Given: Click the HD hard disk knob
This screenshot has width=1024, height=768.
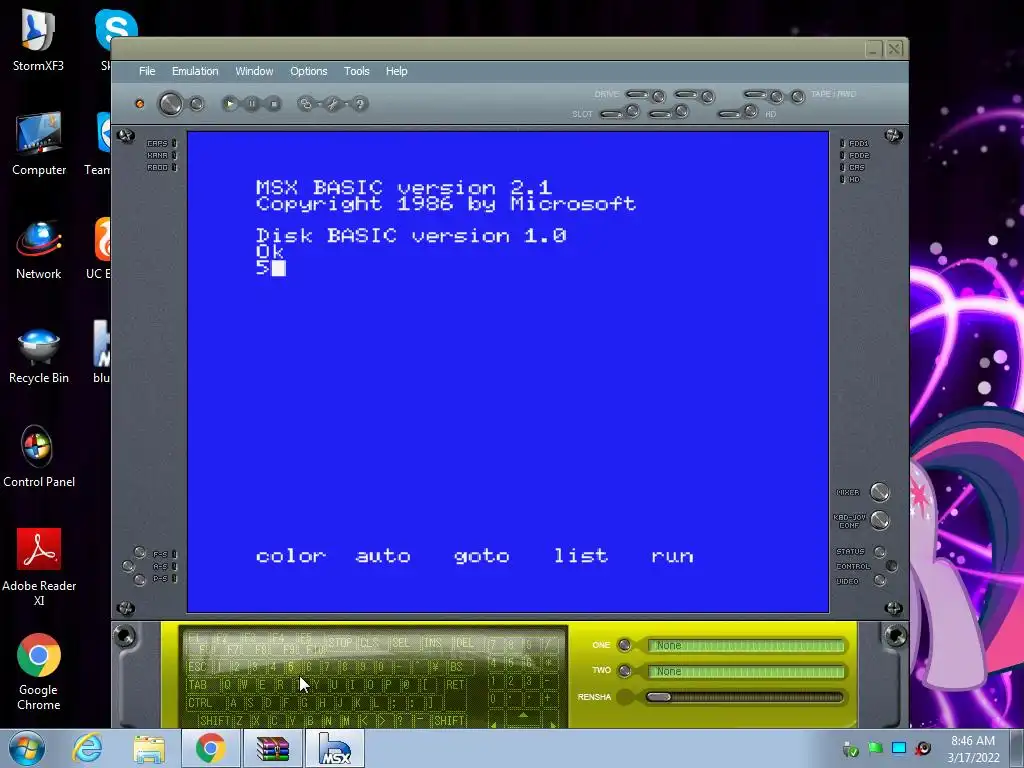Looking at the screenshot, I should (751, 112).
